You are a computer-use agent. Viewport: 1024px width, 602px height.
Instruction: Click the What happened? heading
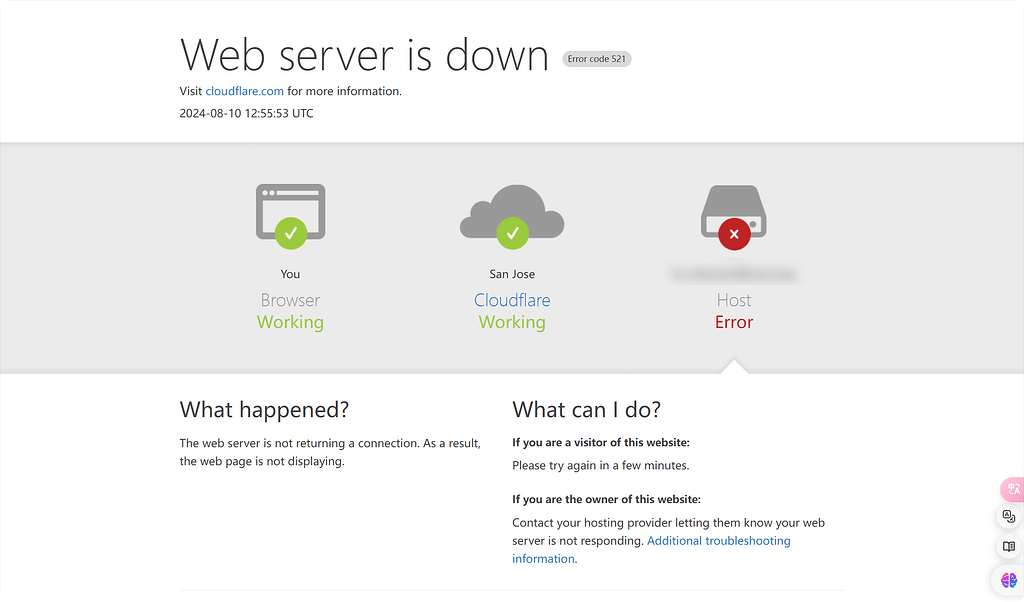tap(264, 410)
